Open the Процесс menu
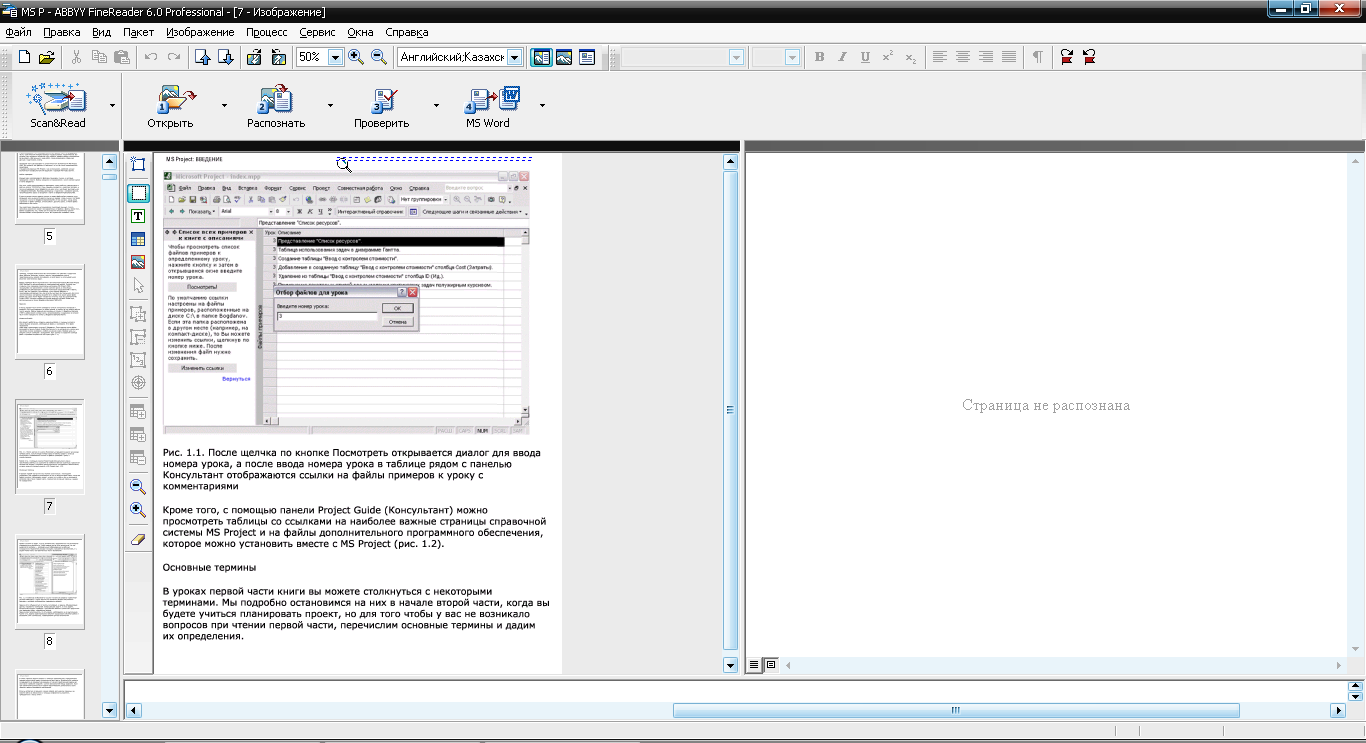Screen dimensions: 1366x743 tap(267, 32)
